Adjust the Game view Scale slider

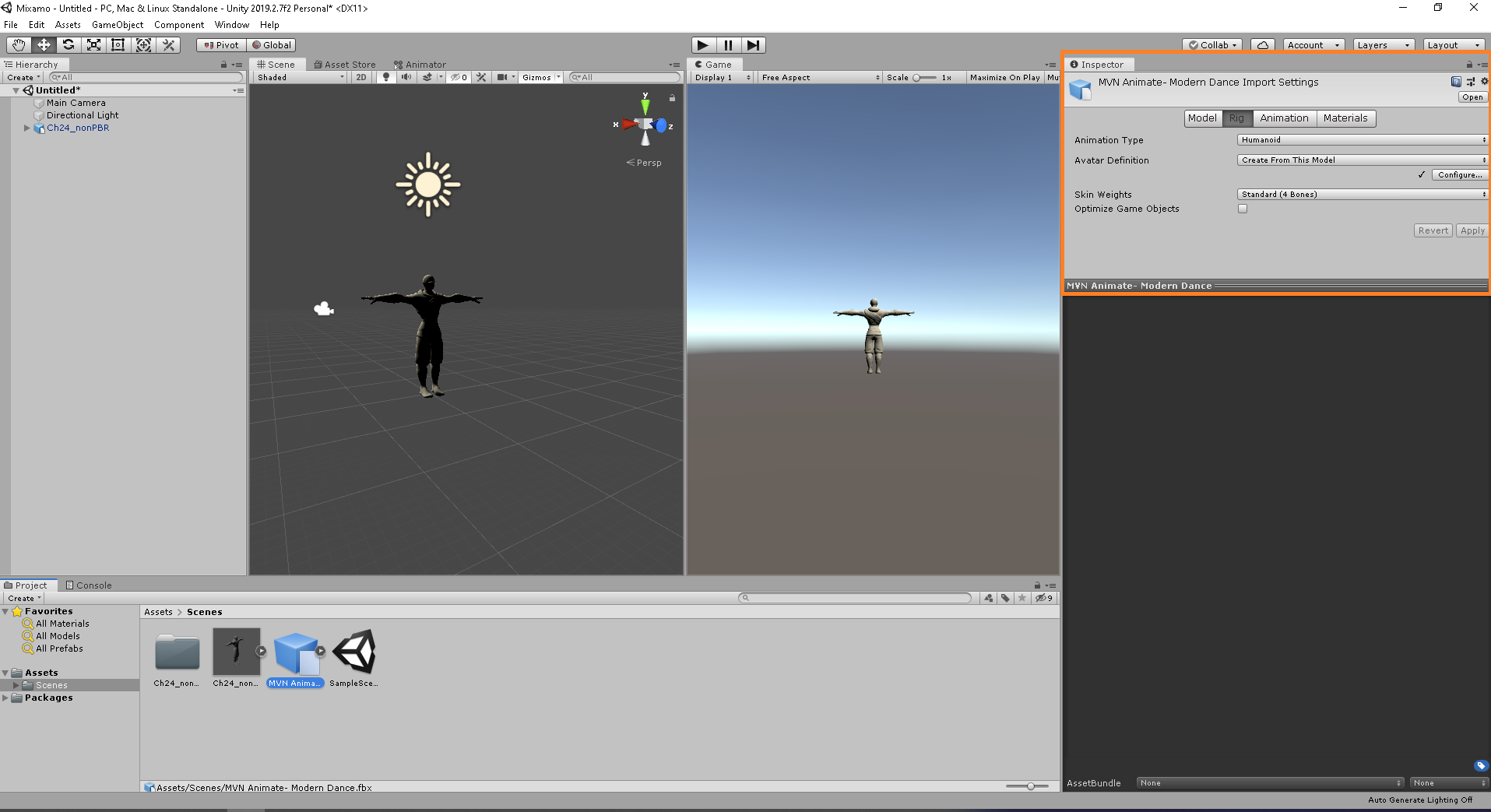coord(918,78)
